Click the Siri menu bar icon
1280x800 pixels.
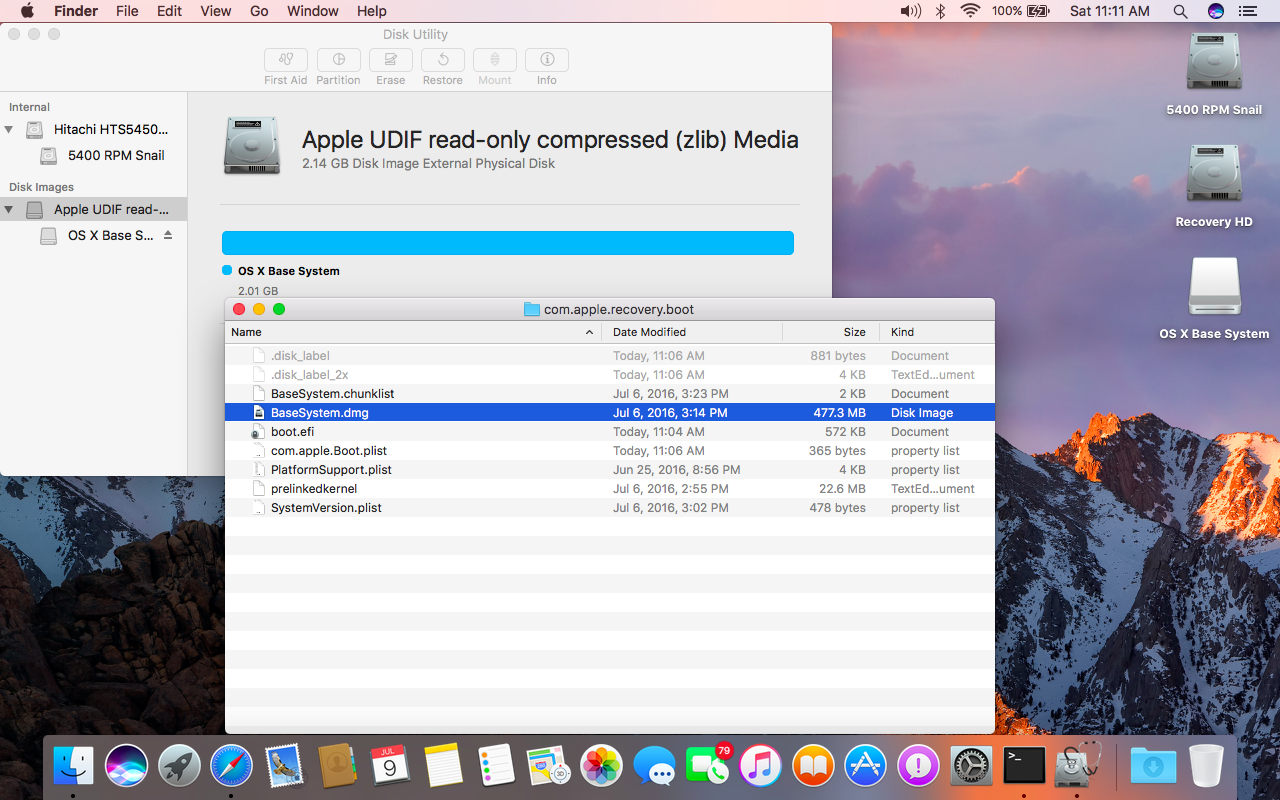[1216, 11]
